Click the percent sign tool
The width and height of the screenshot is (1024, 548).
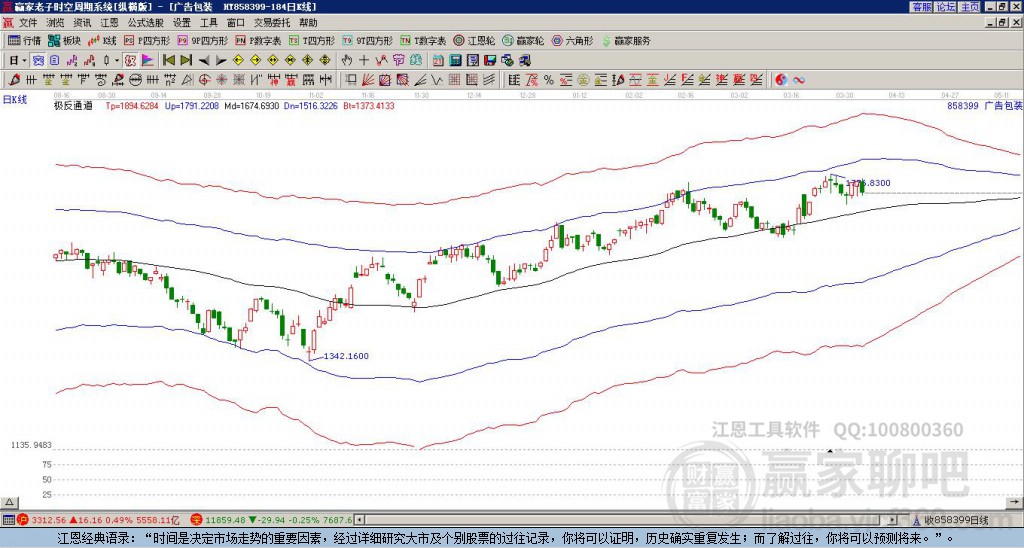coord(549,80)
